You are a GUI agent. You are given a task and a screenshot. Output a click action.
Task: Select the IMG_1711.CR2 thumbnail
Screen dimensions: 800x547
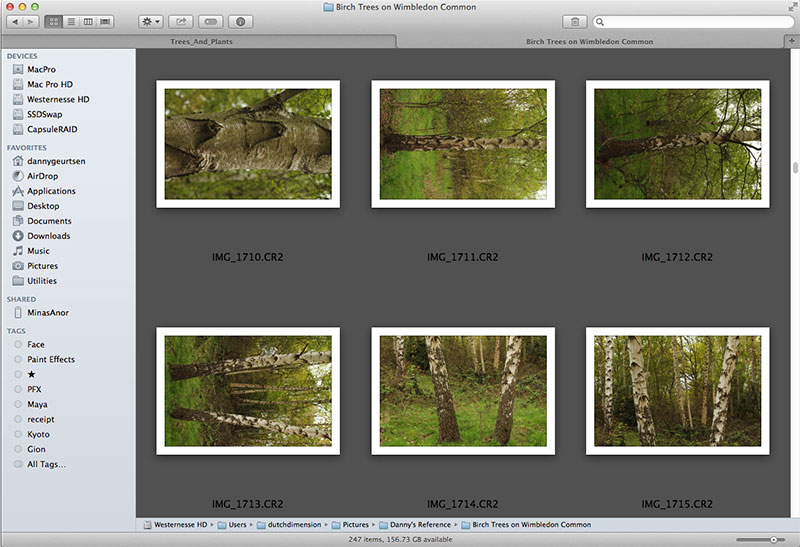[x=463, y=144]
